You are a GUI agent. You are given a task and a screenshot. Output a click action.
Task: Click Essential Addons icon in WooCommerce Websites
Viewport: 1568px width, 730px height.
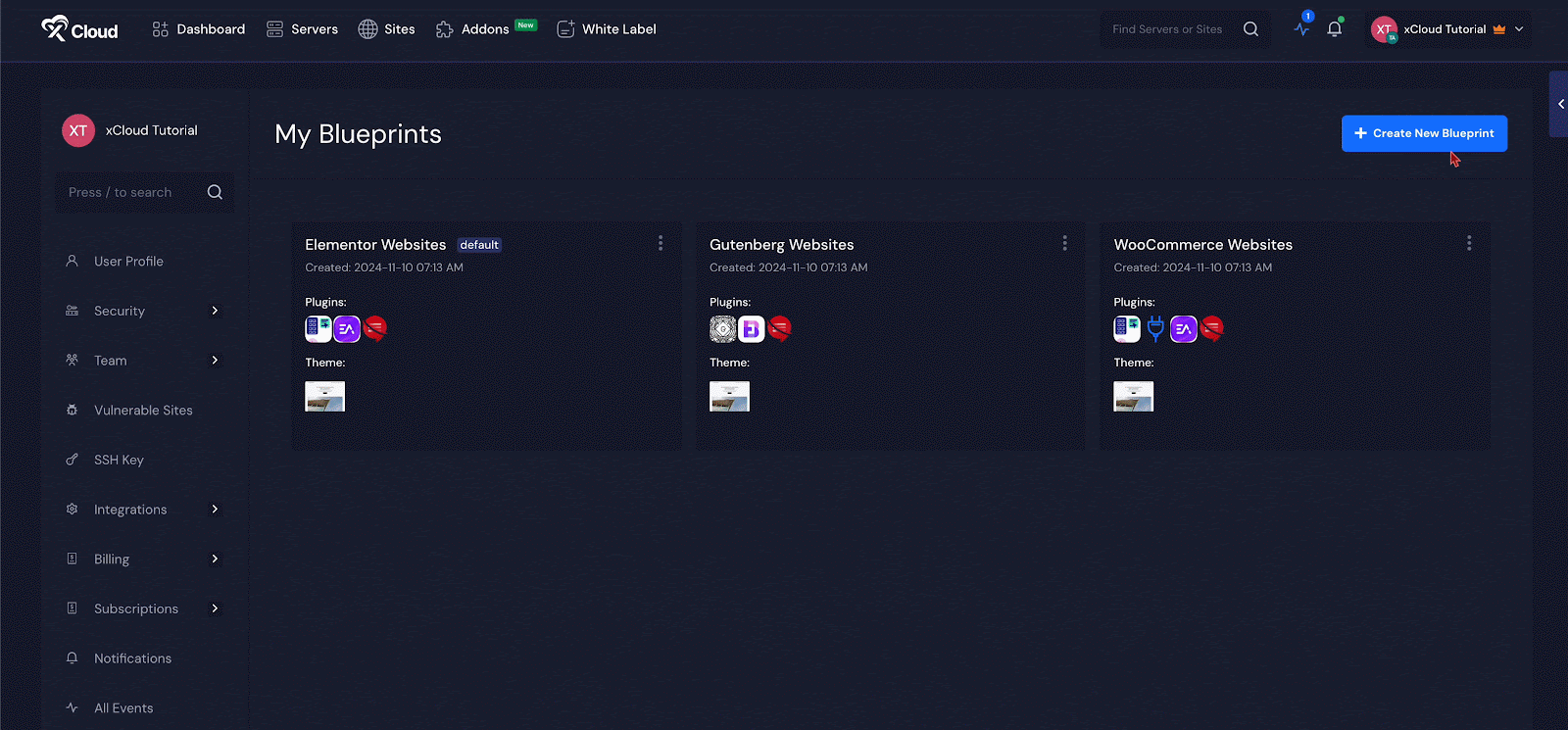1184,329
